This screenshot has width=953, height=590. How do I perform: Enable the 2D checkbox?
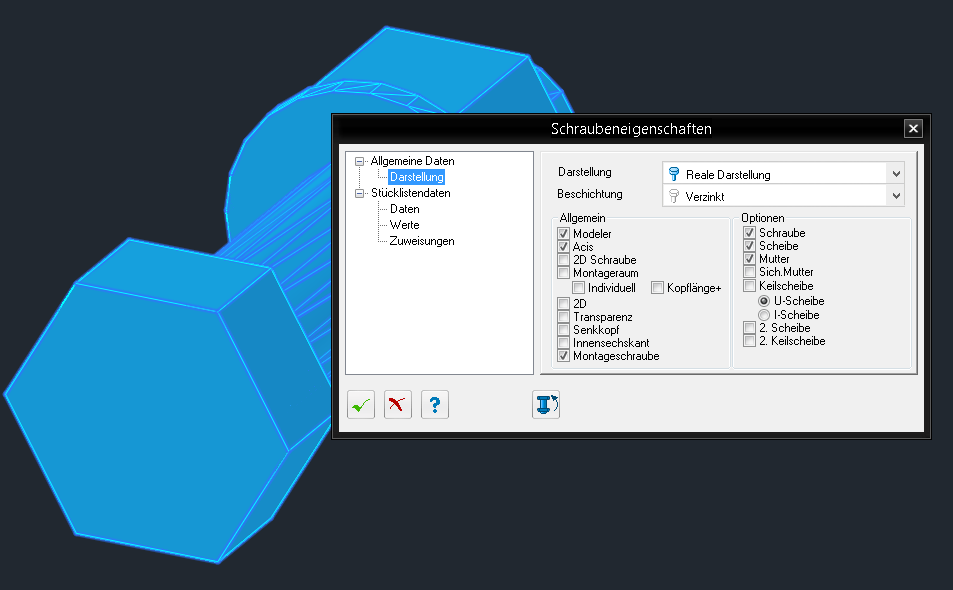pos(563,303)
